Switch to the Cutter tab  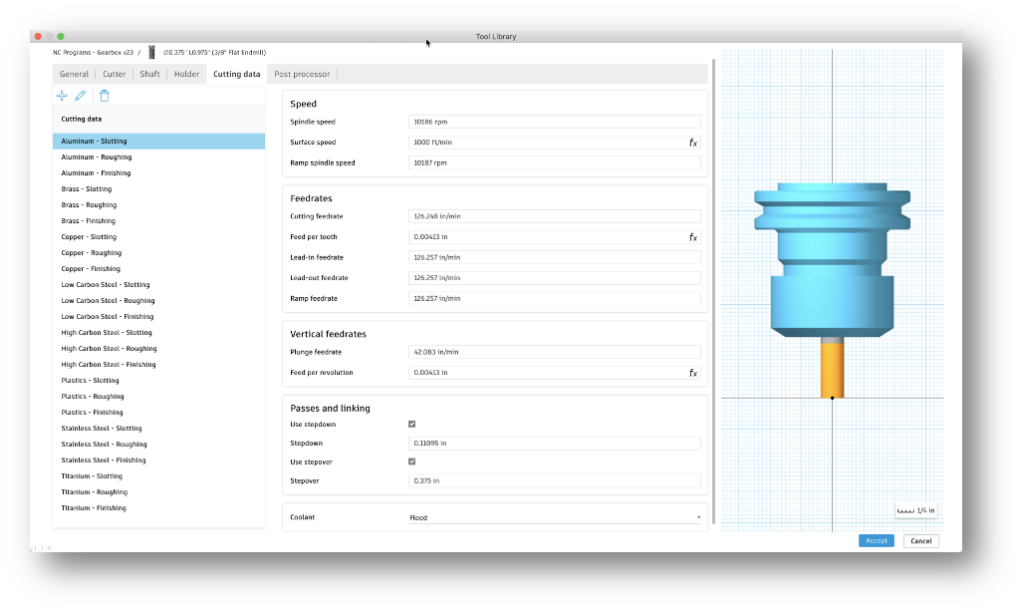click(x=113, y=73)
